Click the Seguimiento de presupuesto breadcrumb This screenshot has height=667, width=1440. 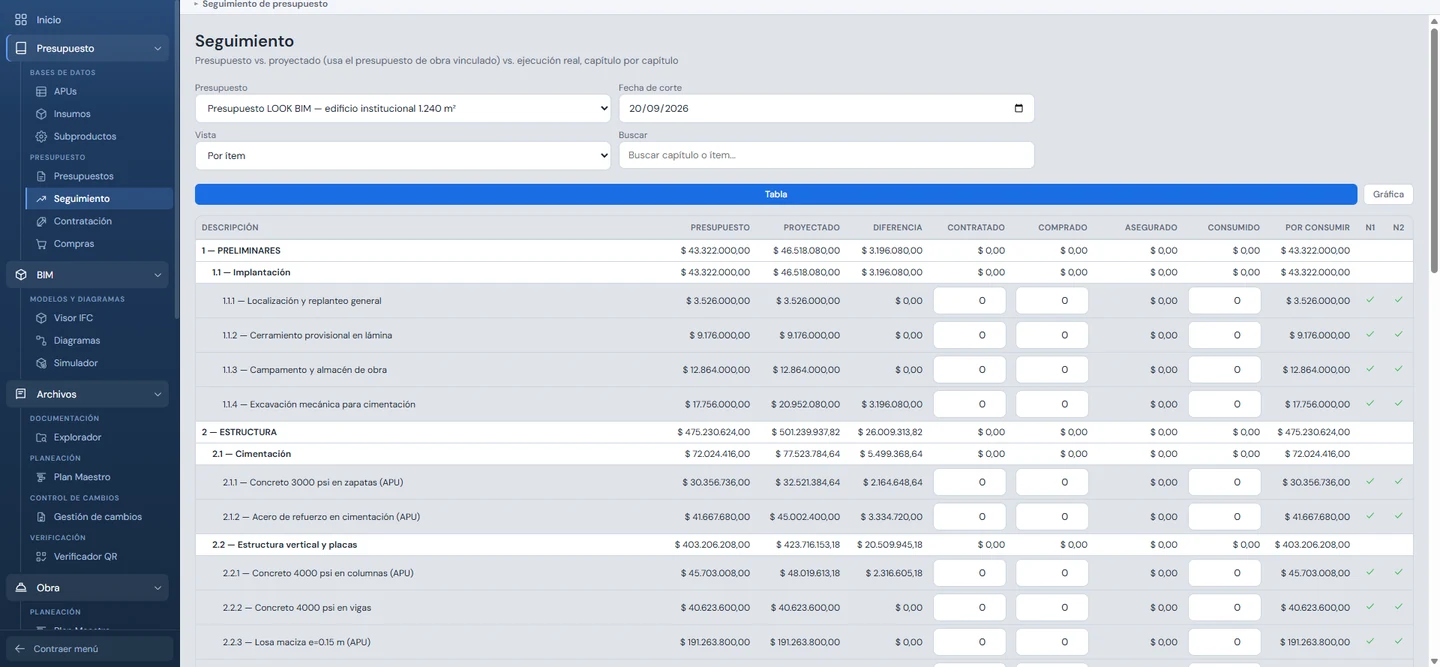pyautogui.click(x=265, y=5)
